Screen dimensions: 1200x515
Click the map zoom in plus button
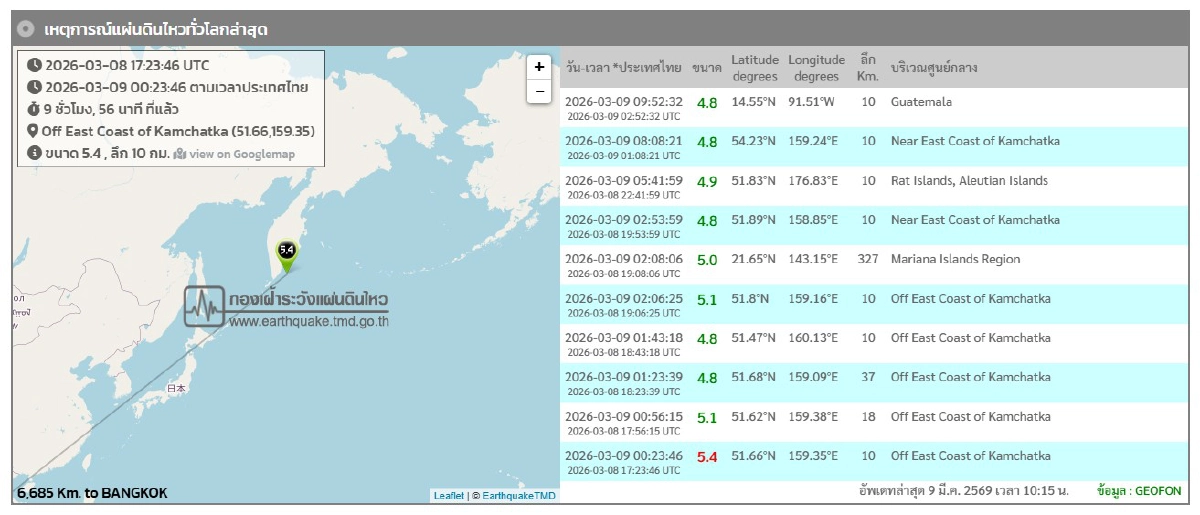tap(539, 66)
